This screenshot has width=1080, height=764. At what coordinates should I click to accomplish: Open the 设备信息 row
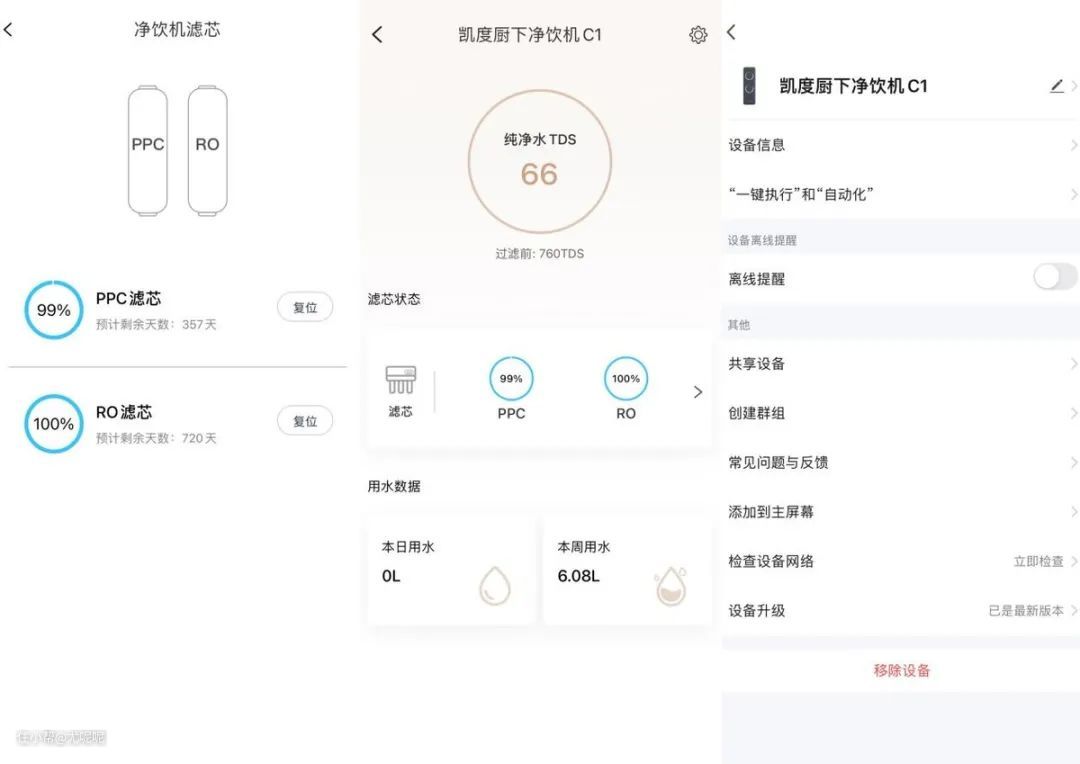pyautogui.click(x=901, y=145)
